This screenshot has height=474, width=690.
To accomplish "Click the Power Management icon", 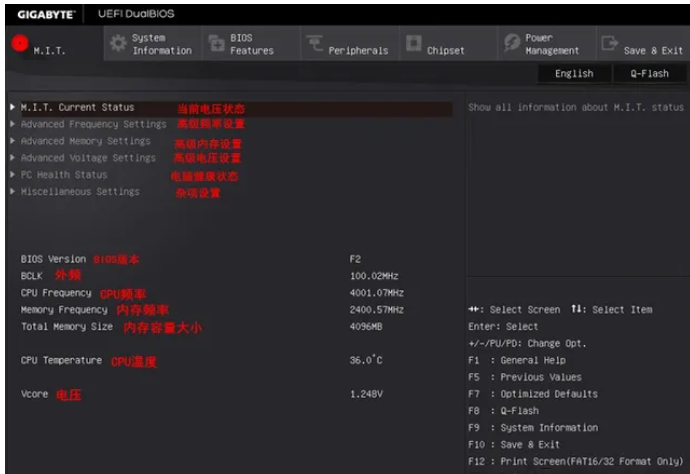I will (x=511, y=44).
